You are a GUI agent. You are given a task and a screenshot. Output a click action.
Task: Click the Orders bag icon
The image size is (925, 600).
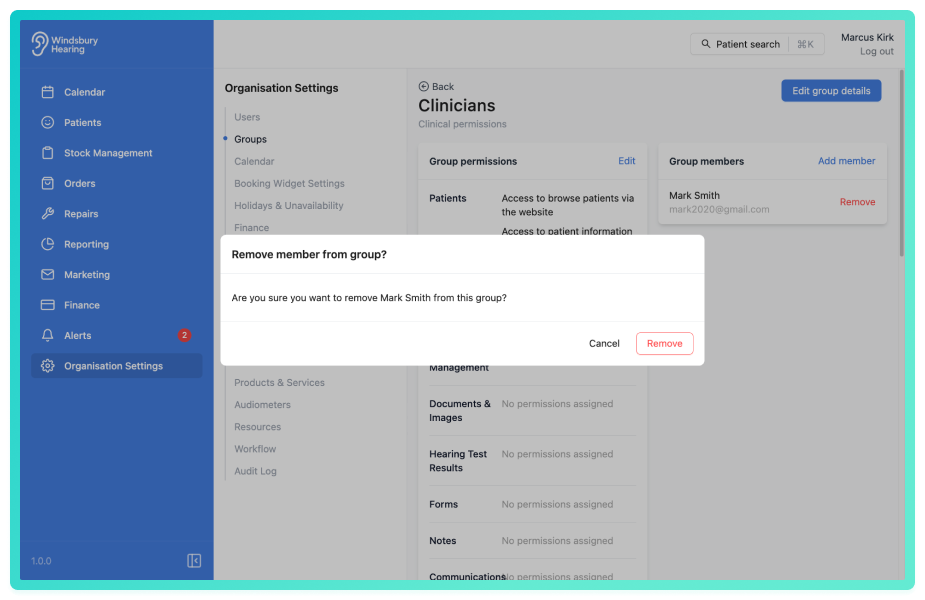[x=48, y=183]
